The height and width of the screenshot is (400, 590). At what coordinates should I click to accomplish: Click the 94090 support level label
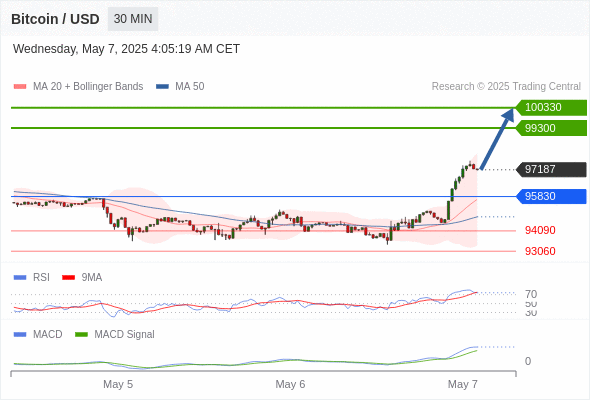pos(540,230)
